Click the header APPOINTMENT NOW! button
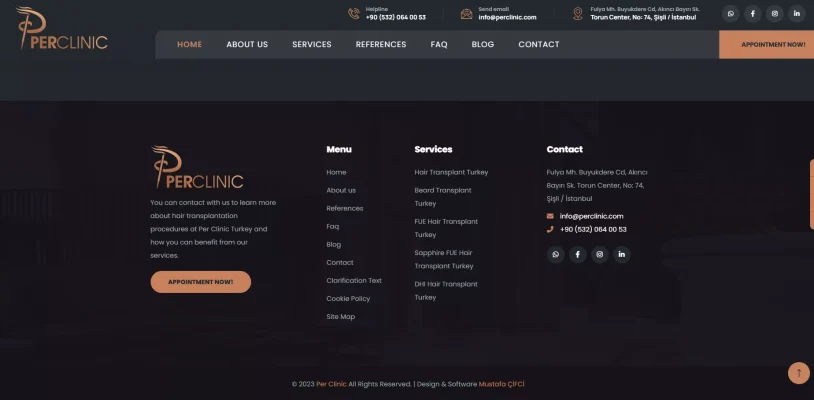The height and width of the screenshot is (400, 814). tap(767, 45)
